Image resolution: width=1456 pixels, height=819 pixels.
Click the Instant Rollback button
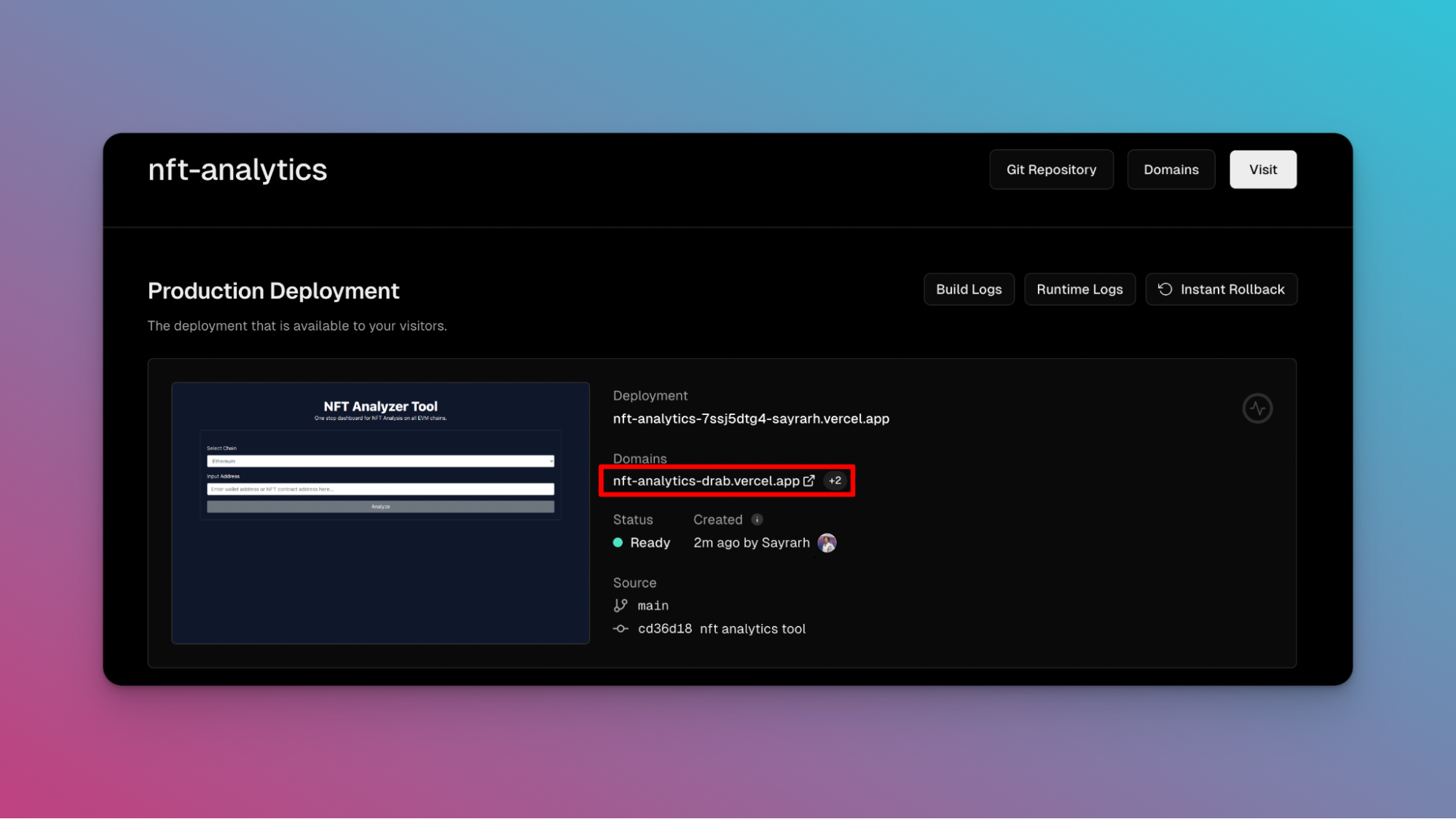[x=1221, y=290]
